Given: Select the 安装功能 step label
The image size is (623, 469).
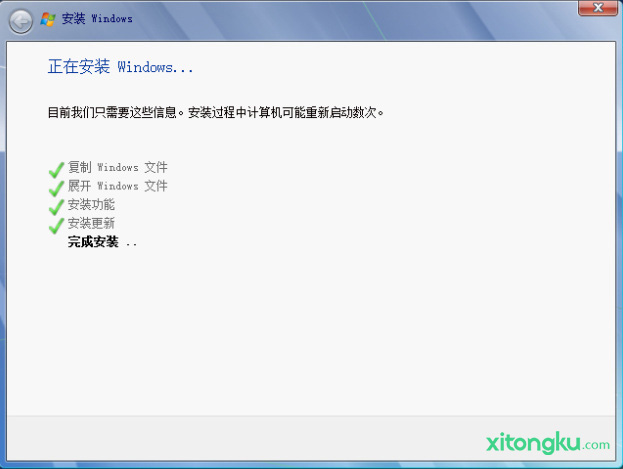Looking at the screenshot, I should point(91,204).
